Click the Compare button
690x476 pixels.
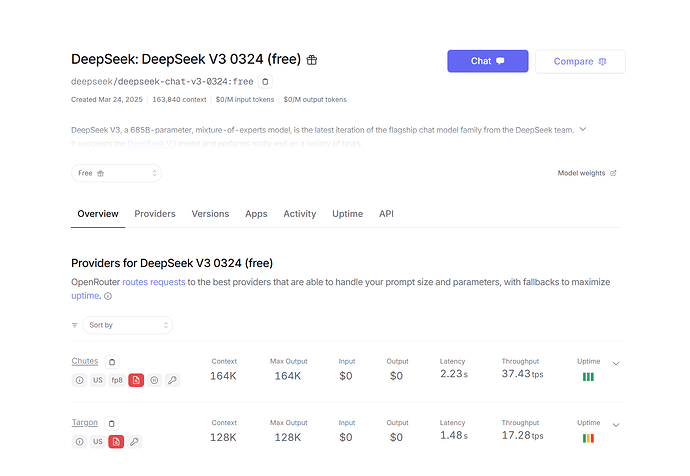[x=580, y=62]
